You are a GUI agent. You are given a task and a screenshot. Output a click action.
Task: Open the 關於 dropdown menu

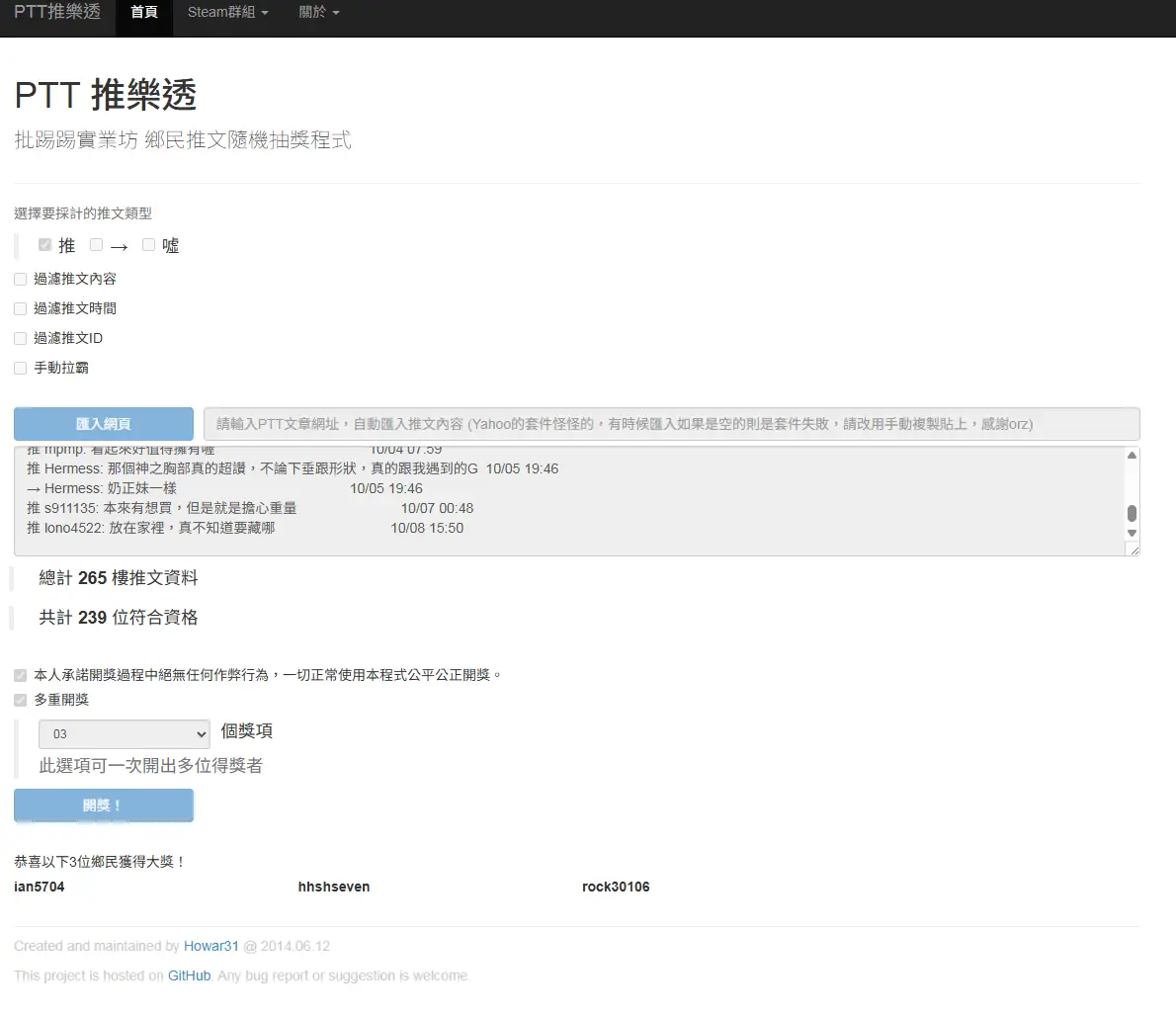click(x=318, y=13)
